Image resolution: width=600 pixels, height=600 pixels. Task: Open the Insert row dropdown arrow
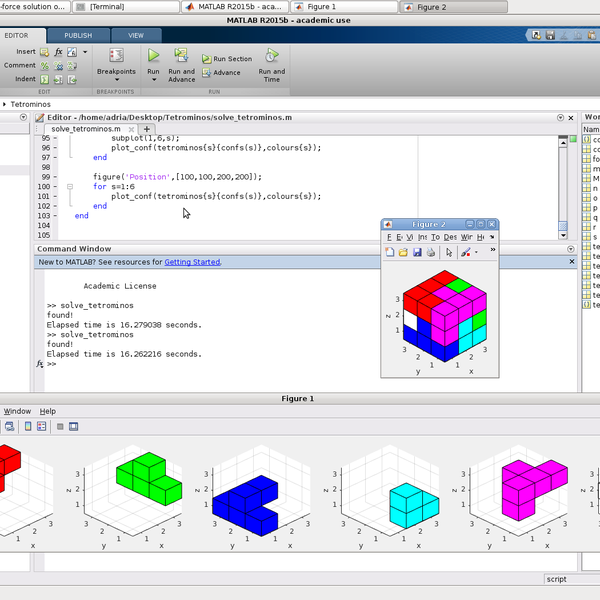click(85, 52)
